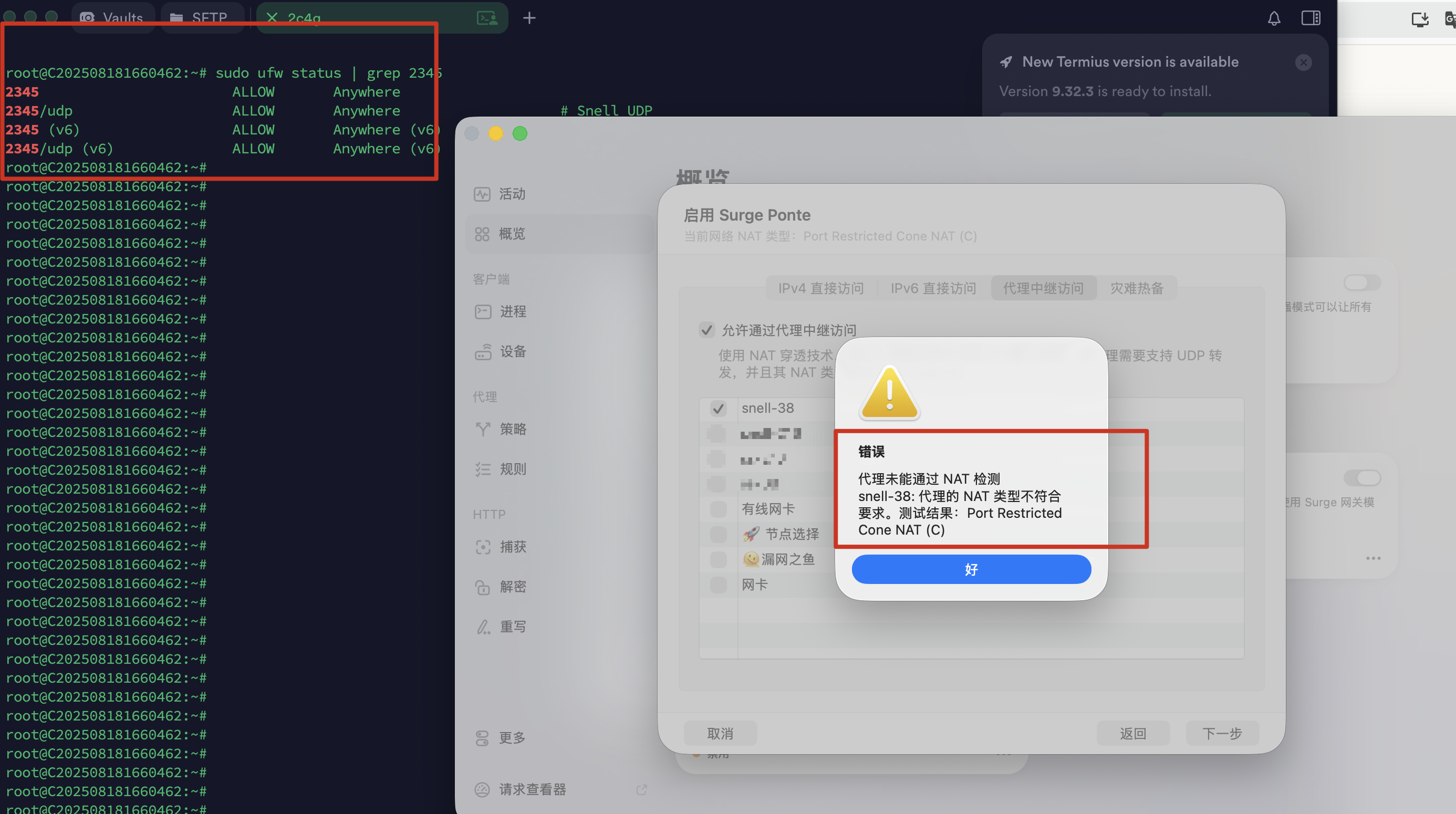Open the 活动 activity sidebar icon
Screen dimensions: 1456x814
482,194
